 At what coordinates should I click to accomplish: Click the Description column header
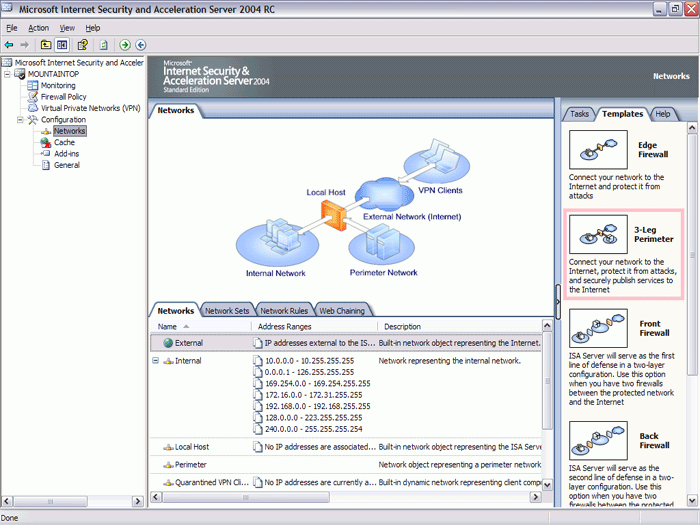pos(459,326)
